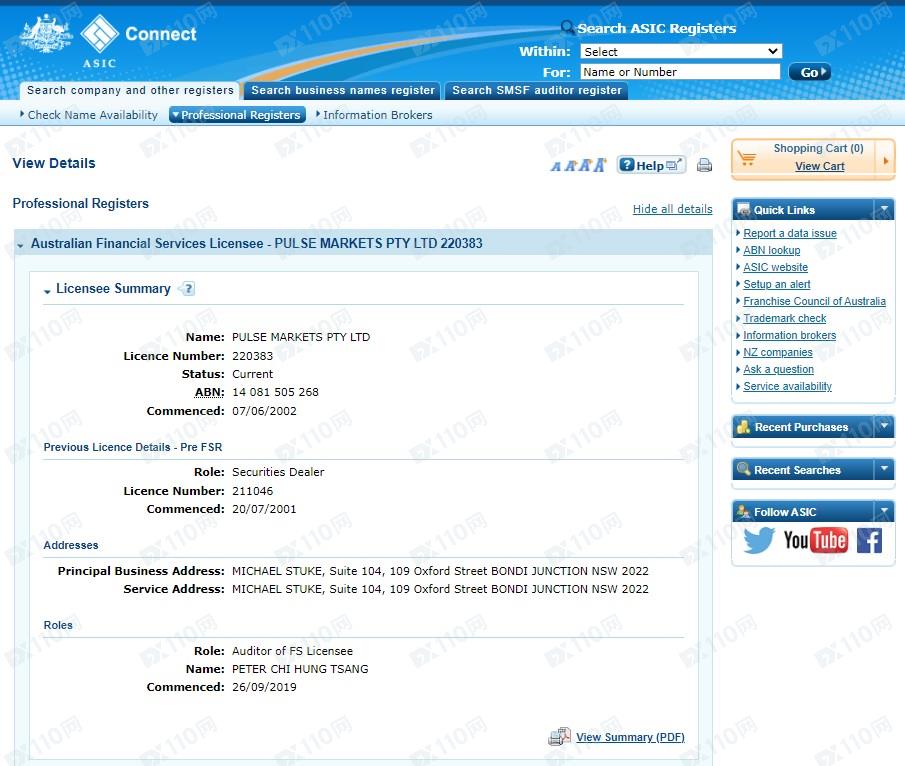905x766 pixels.
Task: Collapse the Quick Links panel arrow
Action: click(883, 209)
